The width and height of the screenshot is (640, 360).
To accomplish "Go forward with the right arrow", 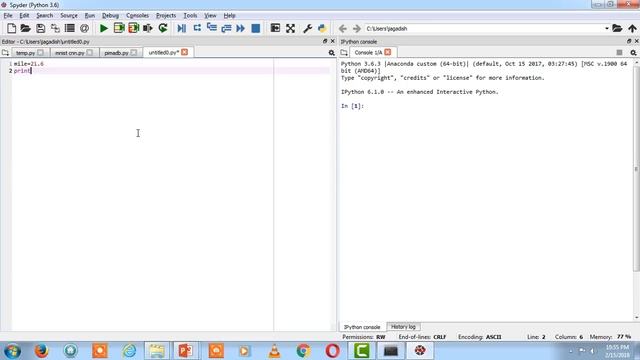I will tap(357, 29).
